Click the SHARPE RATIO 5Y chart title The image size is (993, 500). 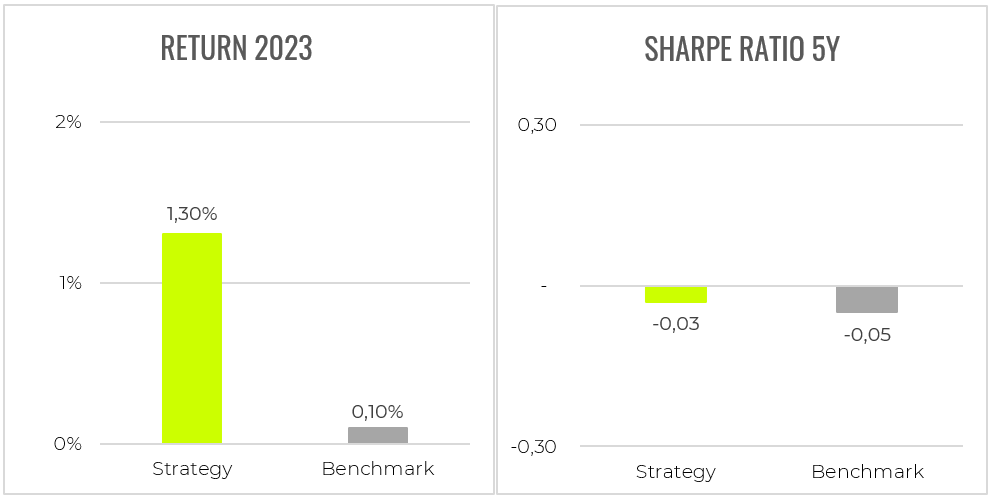(x=741, y=49)
